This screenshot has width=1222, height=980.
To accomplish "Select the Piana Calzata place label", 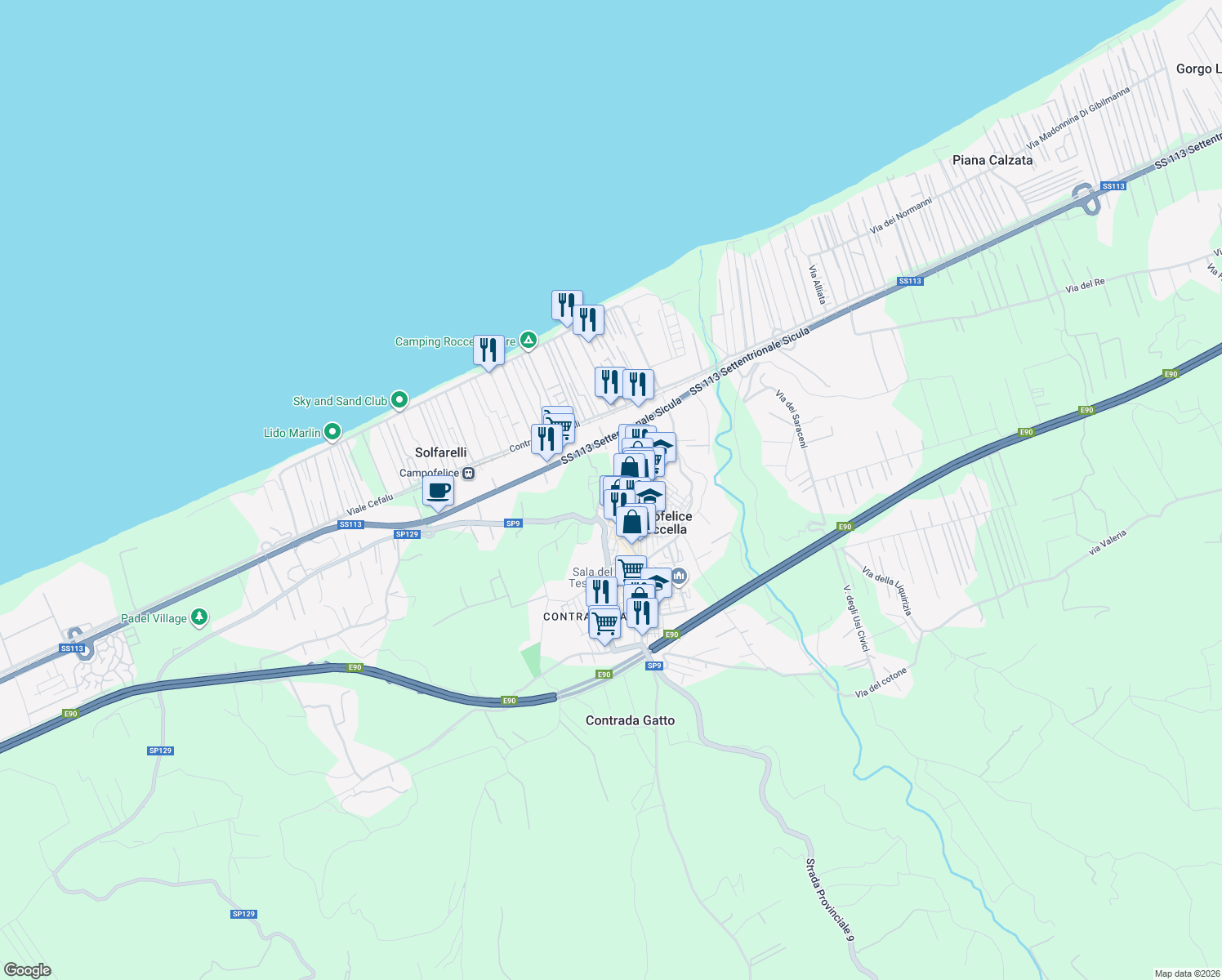I will 992,160.
